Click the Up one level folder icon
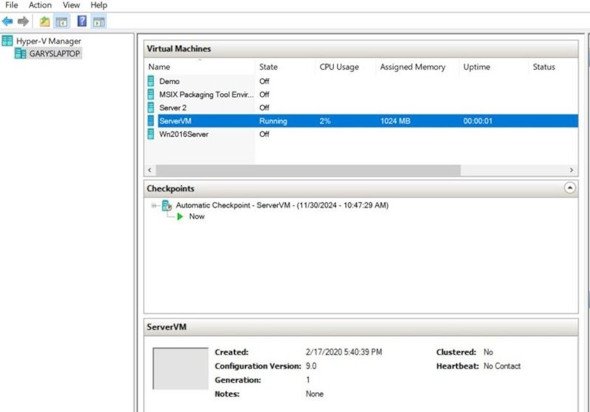Viewport: 590px width, 412px height. tap(45, 21)
